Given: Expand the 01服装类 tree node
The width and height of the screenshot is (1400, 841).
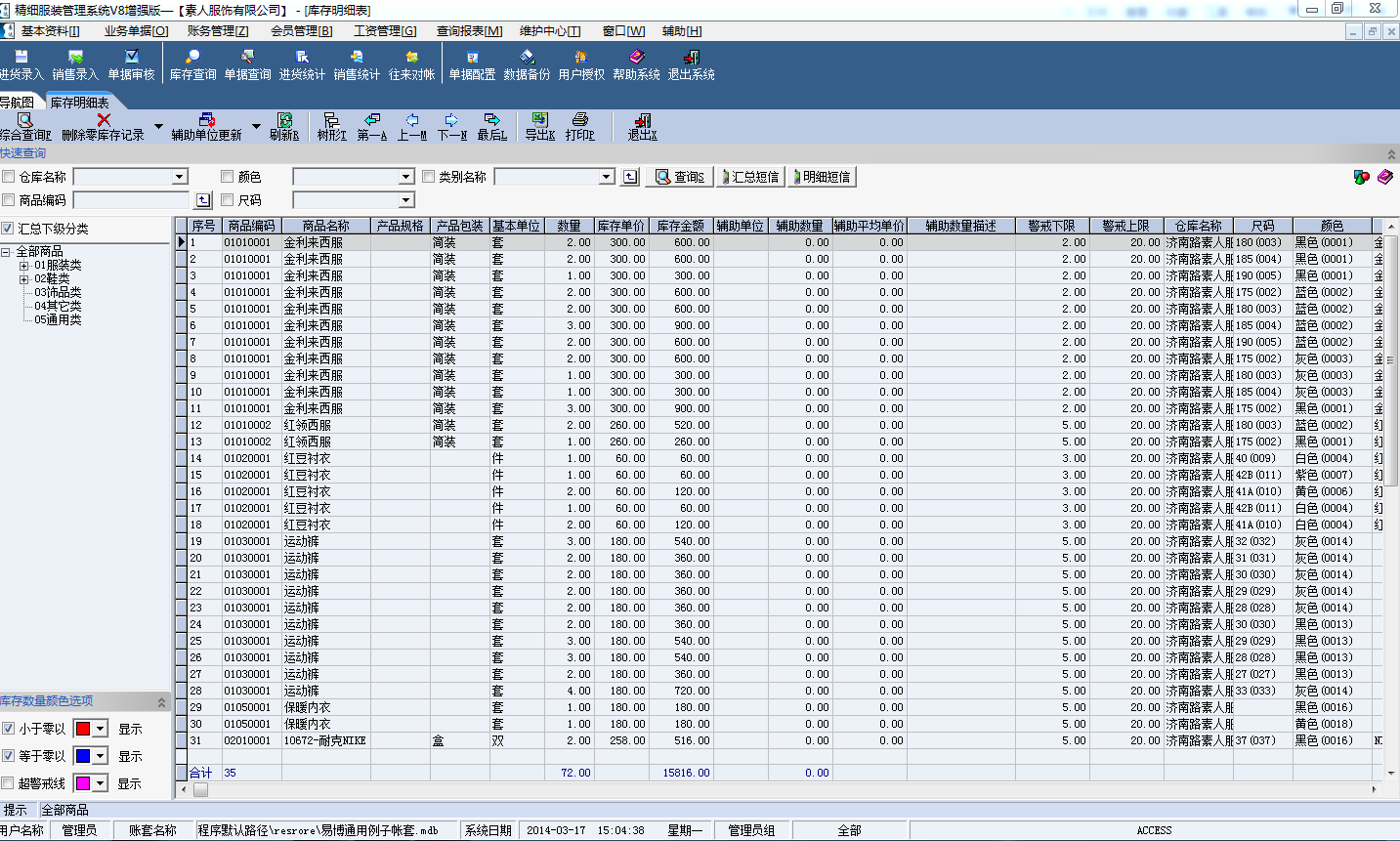Looking at the screenshot, I should click(24, 266).
